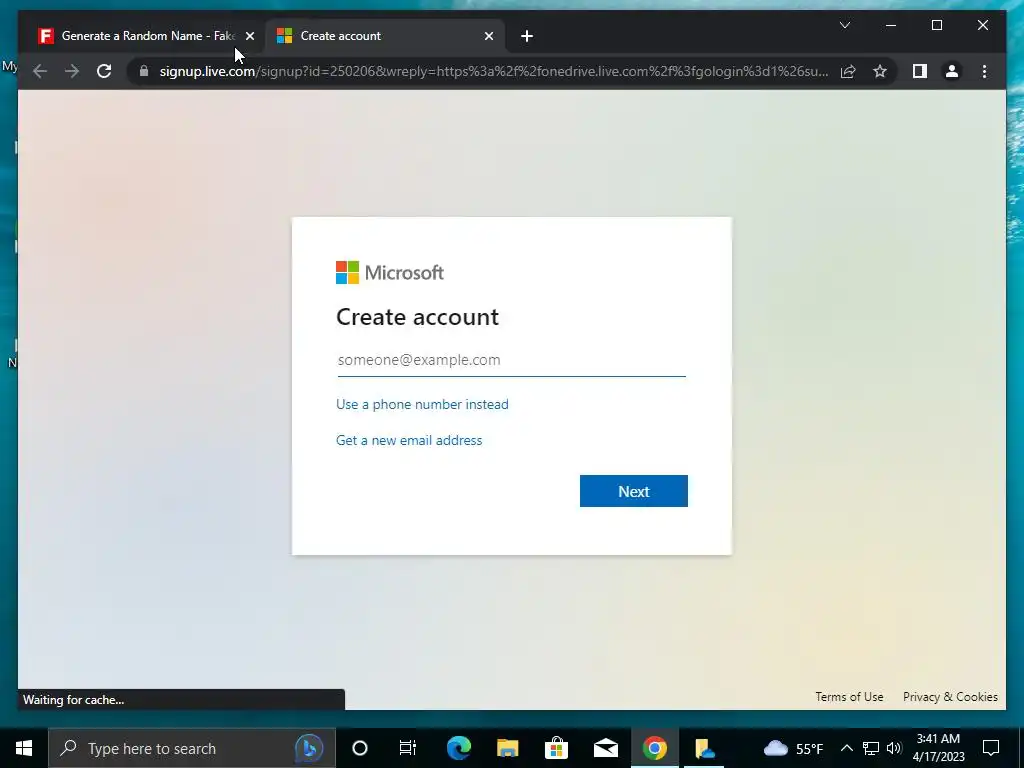
Task: Open the volume control tray icon
Action: click(894, 748)
